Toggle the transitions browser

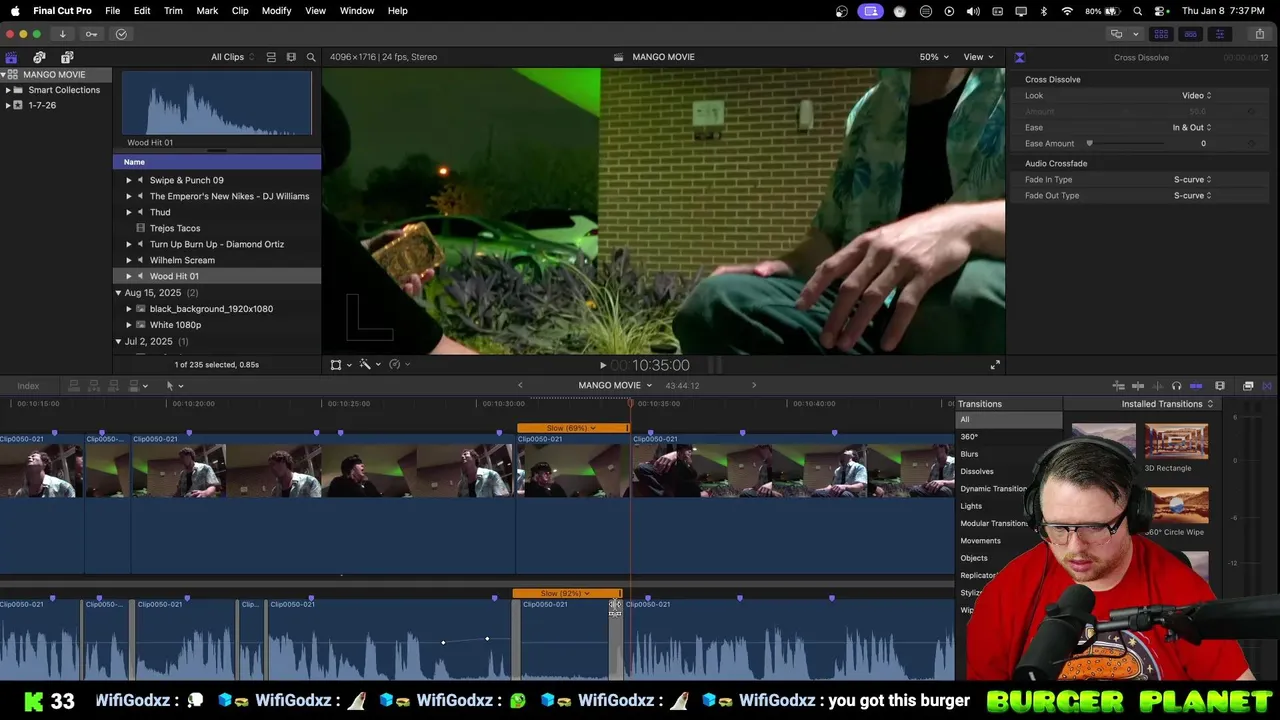1267,386
